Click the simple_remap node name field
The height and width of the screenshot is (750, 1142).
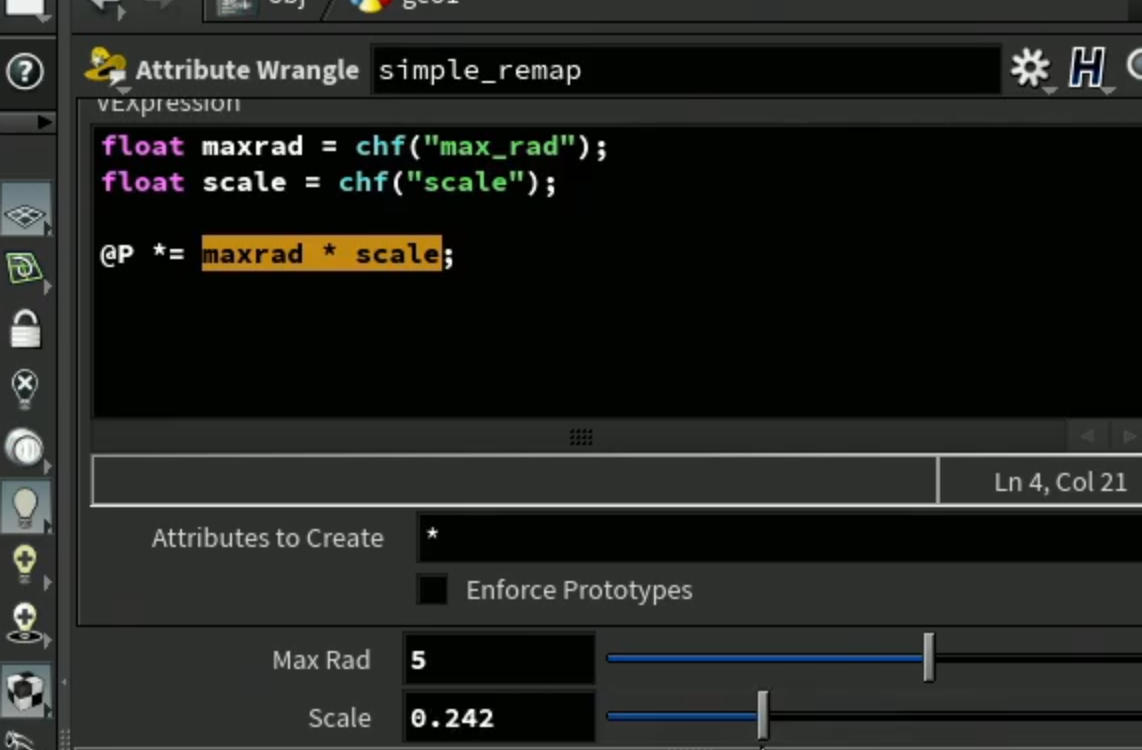[x=686, y=71]
